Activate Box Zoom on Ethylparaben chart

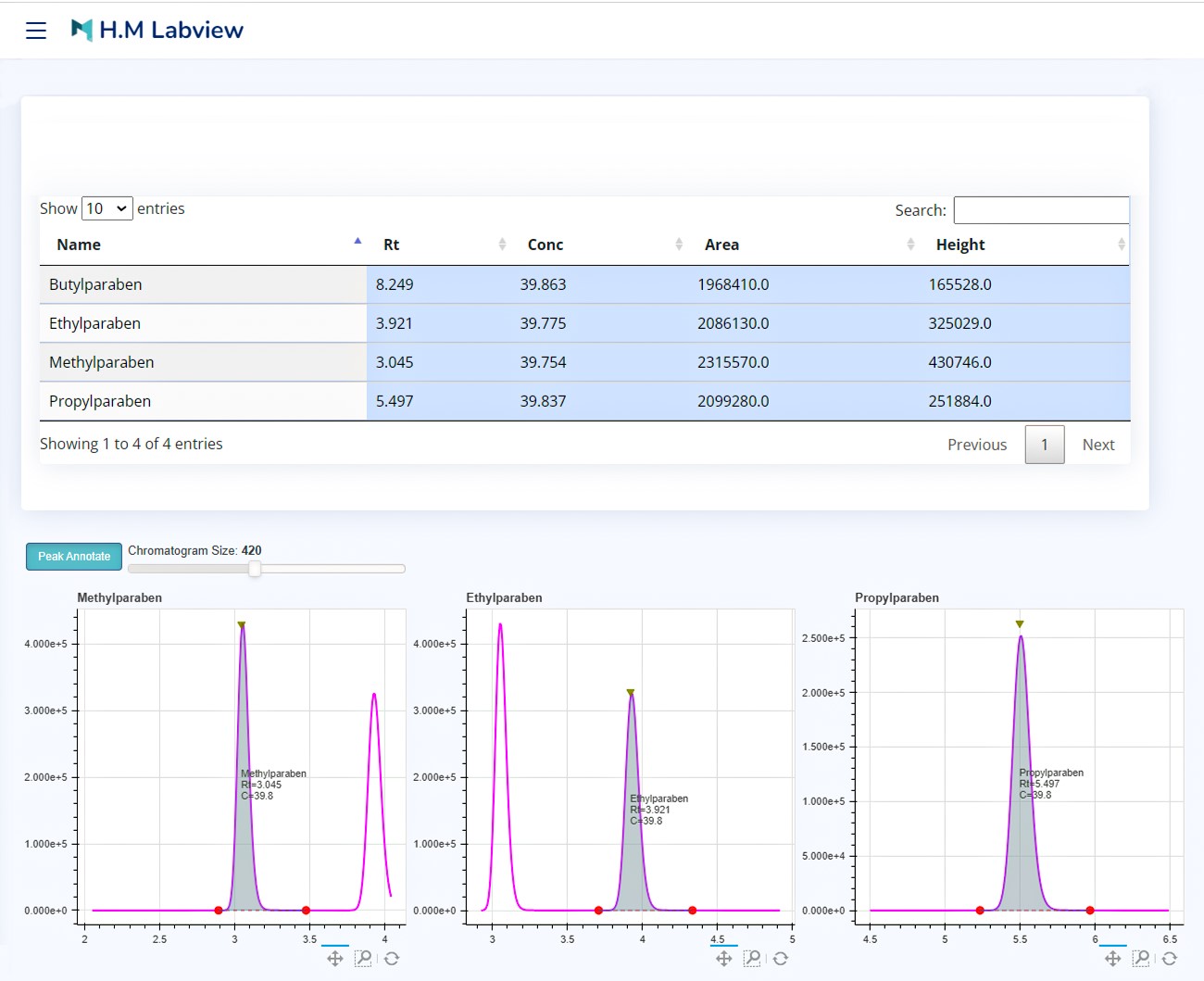[752, 959]
